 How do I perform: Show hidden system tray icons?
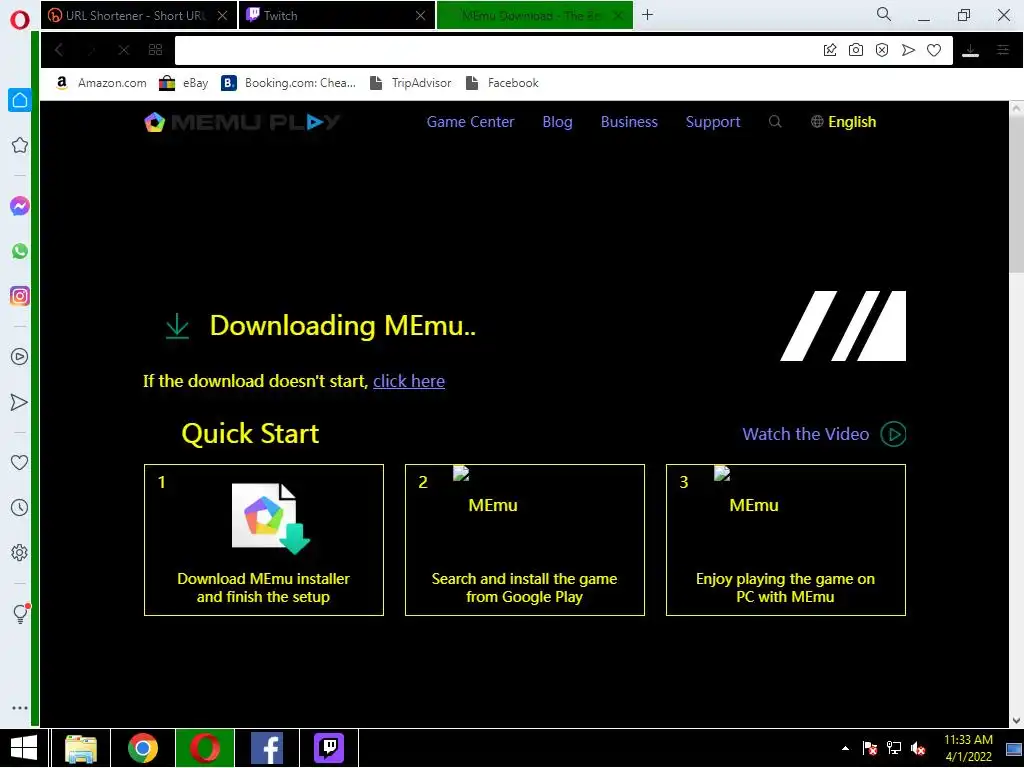(x=845, y=748)
